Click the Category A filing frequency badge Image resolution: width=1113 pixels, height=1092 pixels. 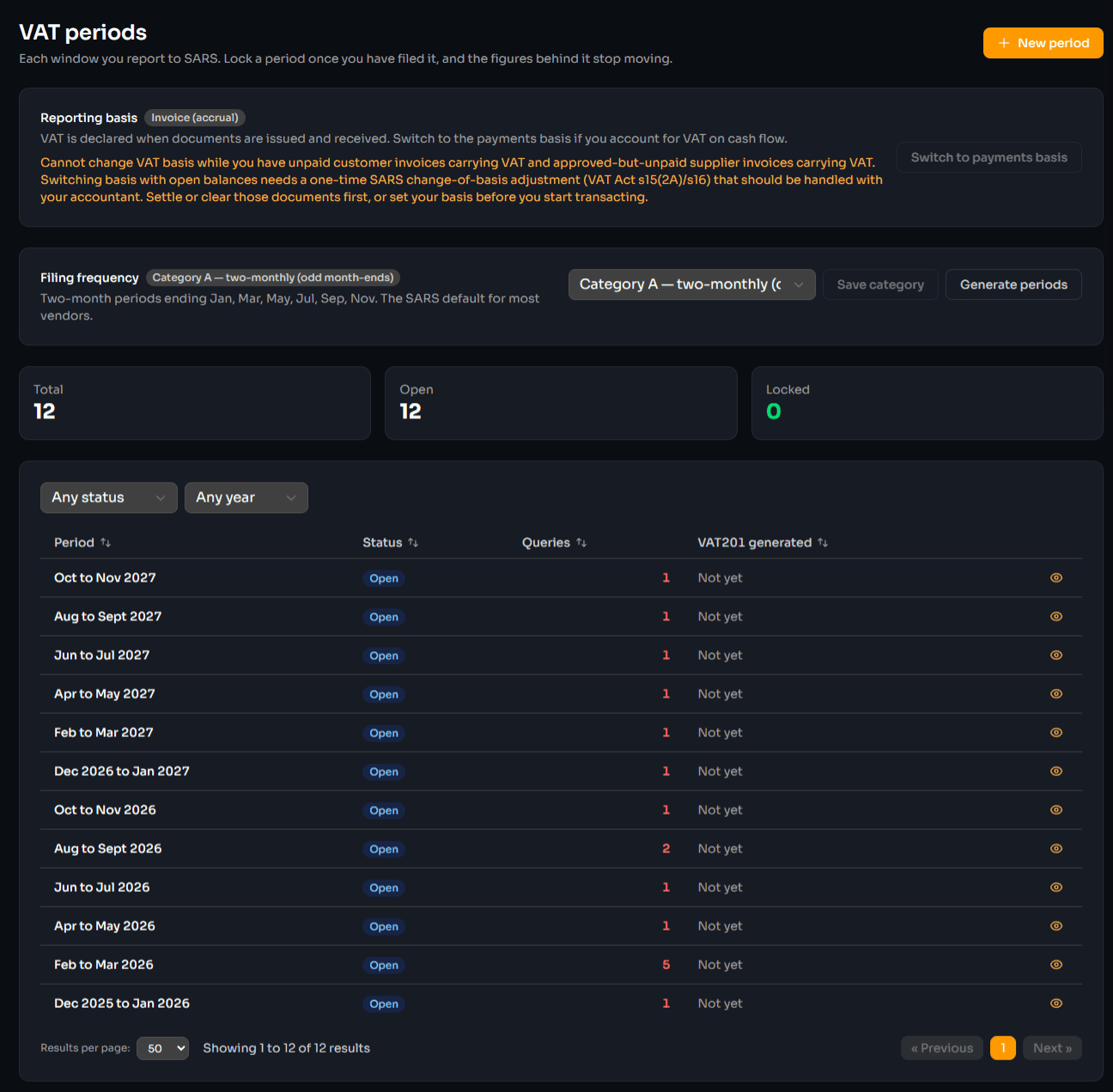pos(273,278)
